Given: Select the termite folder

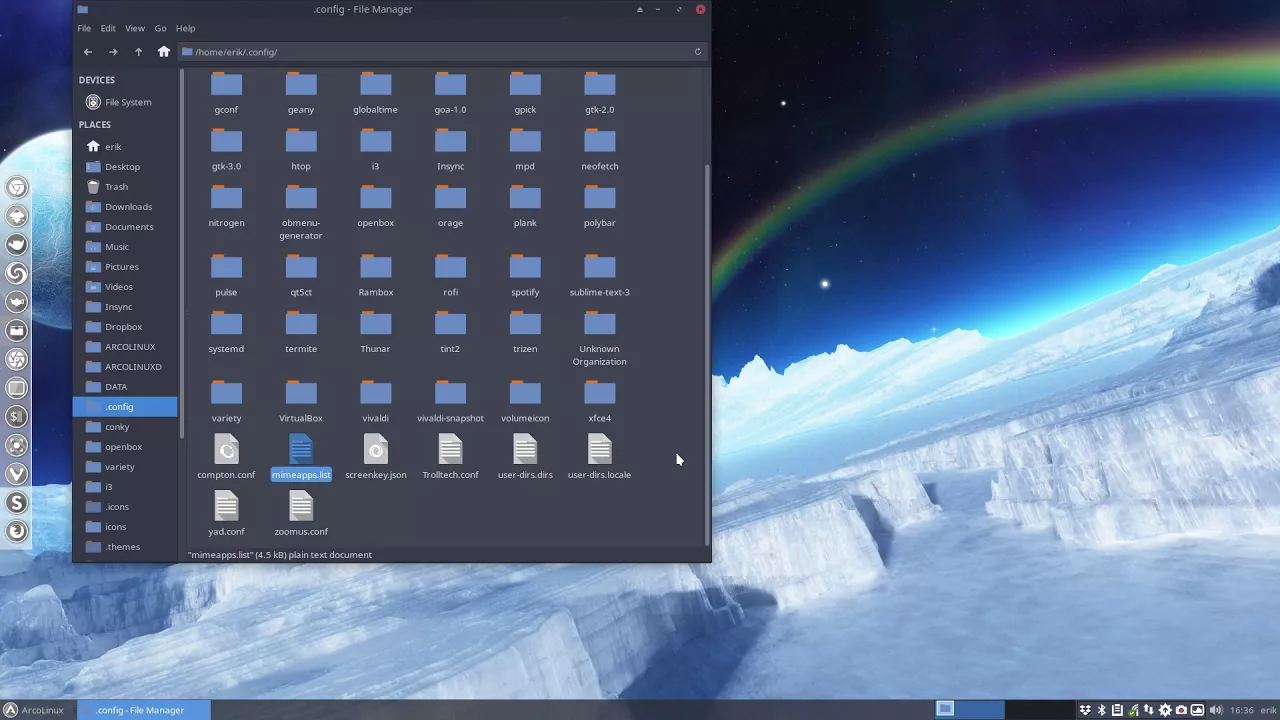Looking at the screenshot, I should coord(301,332).
